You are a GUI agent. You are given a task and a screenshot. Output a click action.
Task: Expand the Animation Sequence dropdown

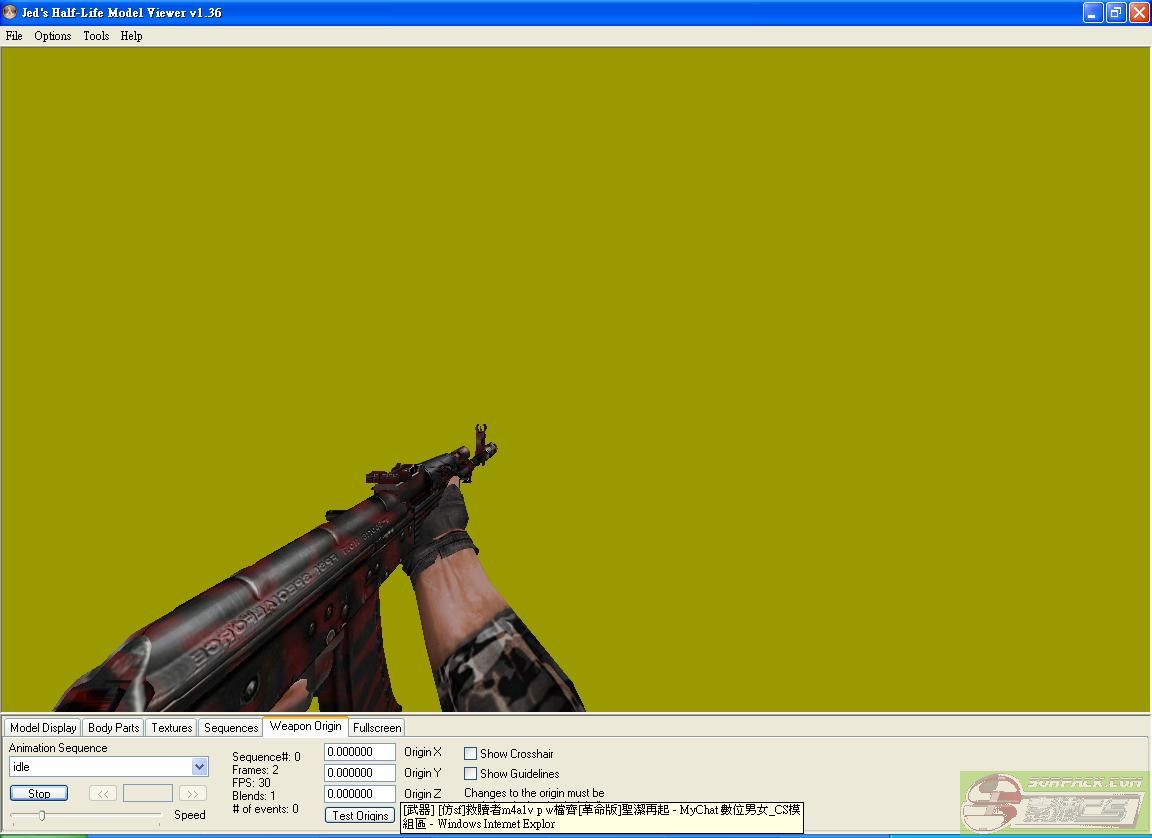click(199, 767)
